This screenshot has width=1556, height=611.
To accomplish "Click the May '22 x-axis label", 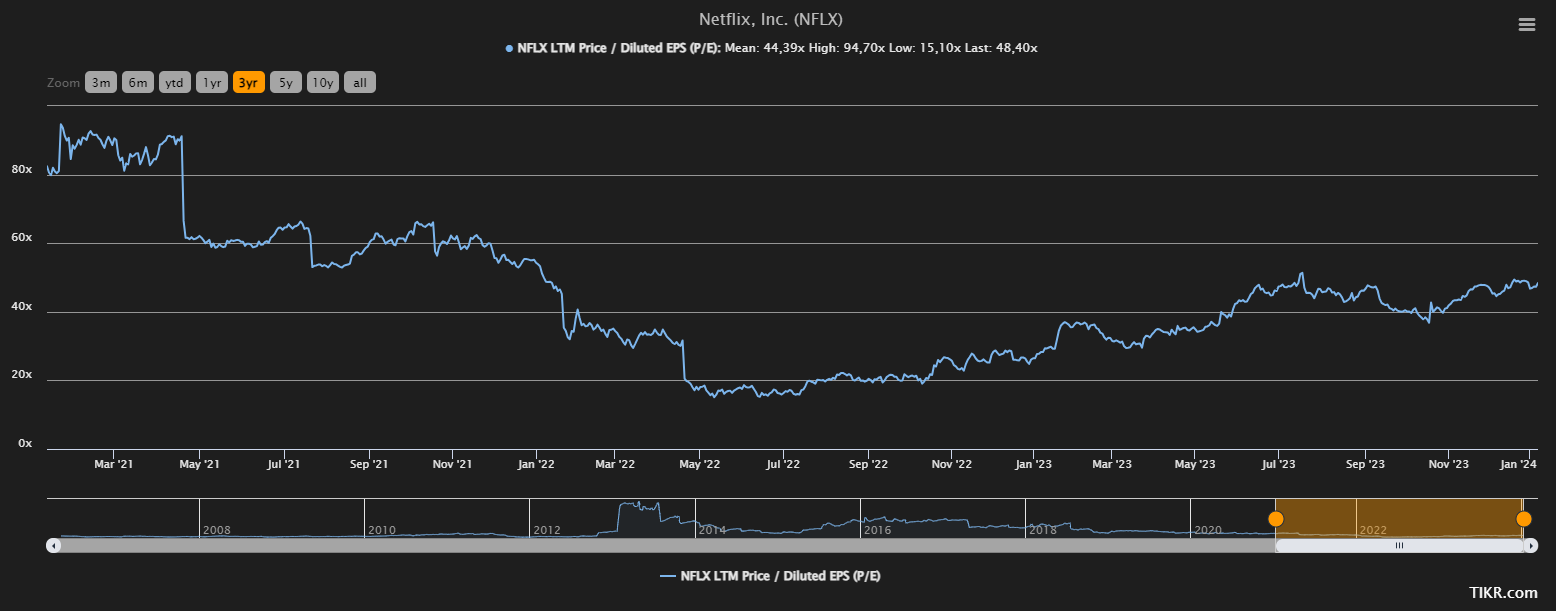I will 699,464.
